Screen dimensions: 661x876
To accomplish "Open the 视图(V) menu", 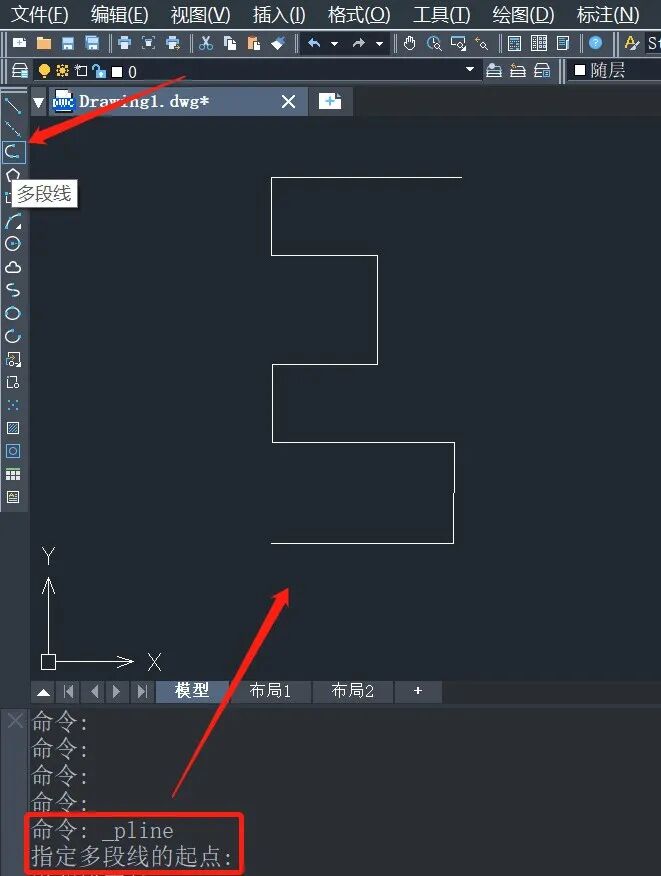I will 200,15.
